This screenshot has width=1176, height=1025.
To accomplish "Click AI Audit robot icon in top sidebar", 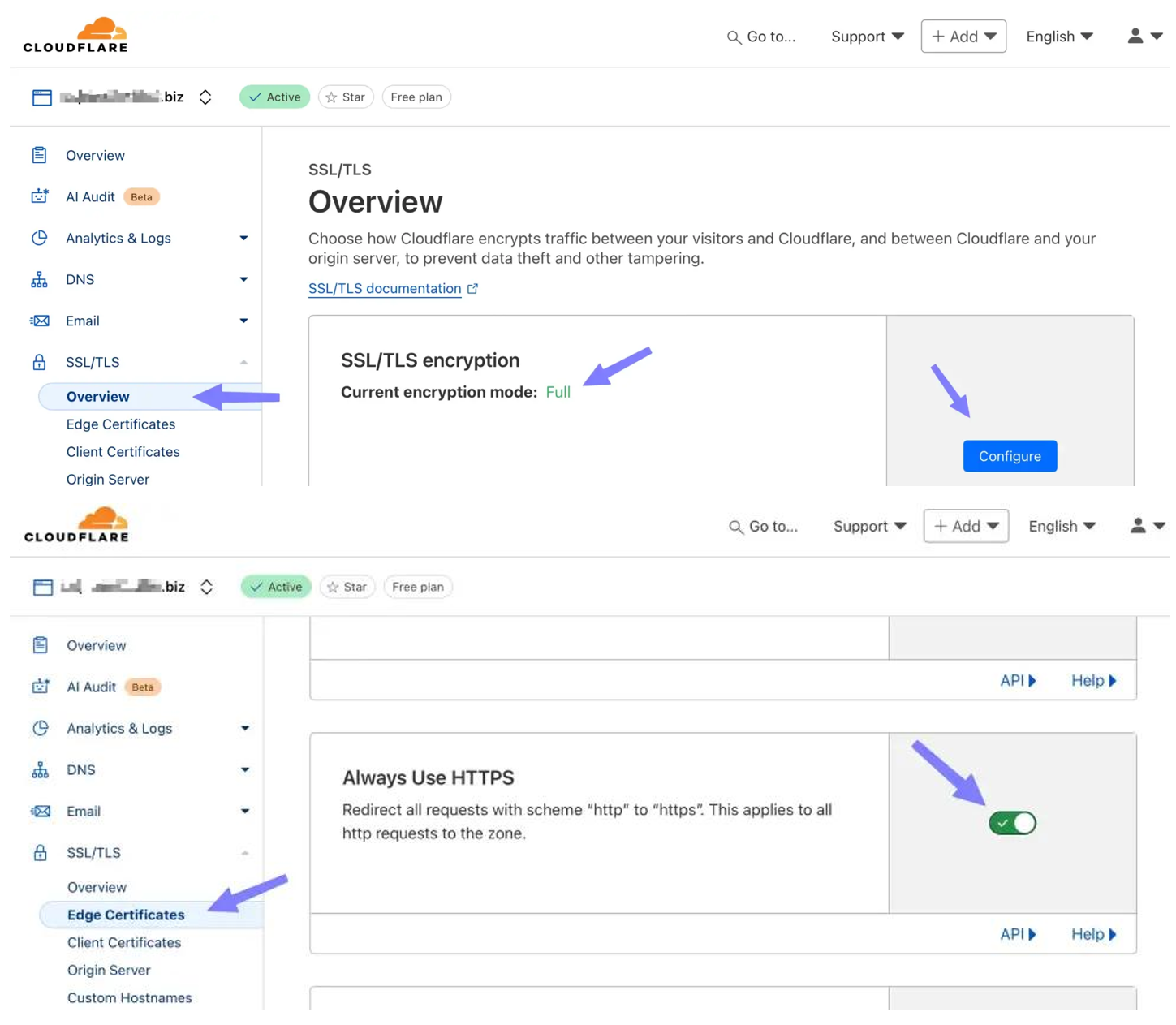I will (39, 196).
